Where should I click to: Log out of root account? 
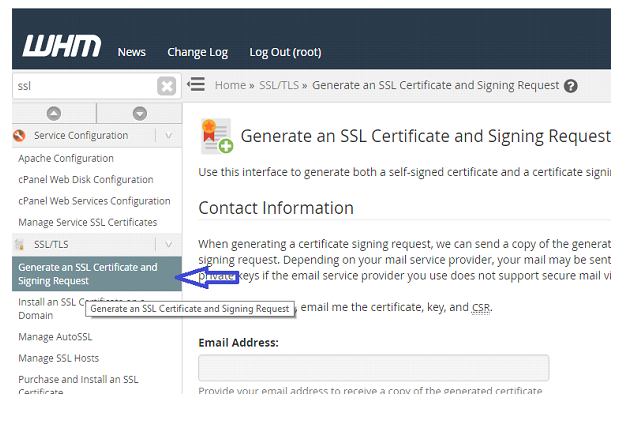[285, 52]
